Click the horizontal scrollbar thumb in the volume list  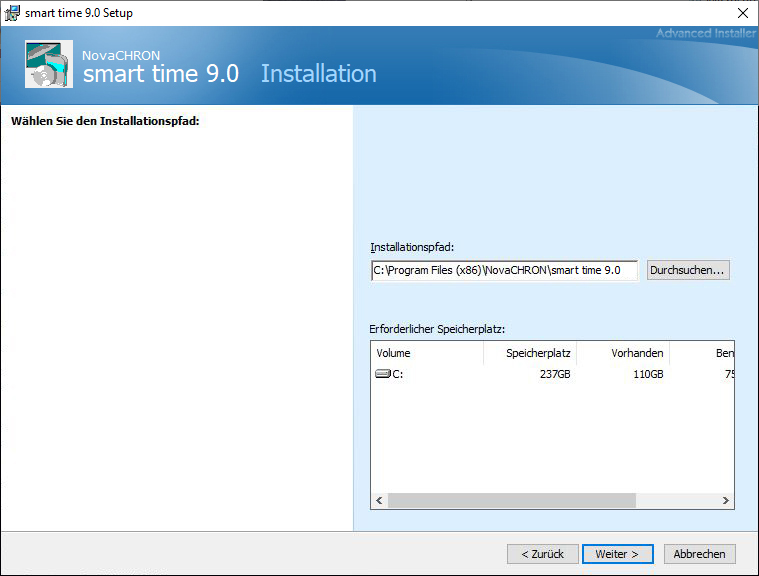[511, 500]
